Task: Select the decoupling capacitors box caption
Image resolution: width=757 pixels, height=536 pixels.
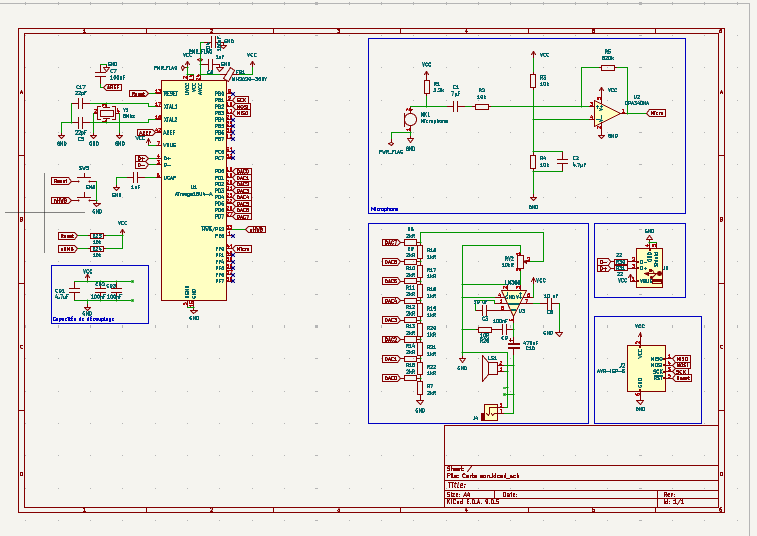Action: (83, 319)
